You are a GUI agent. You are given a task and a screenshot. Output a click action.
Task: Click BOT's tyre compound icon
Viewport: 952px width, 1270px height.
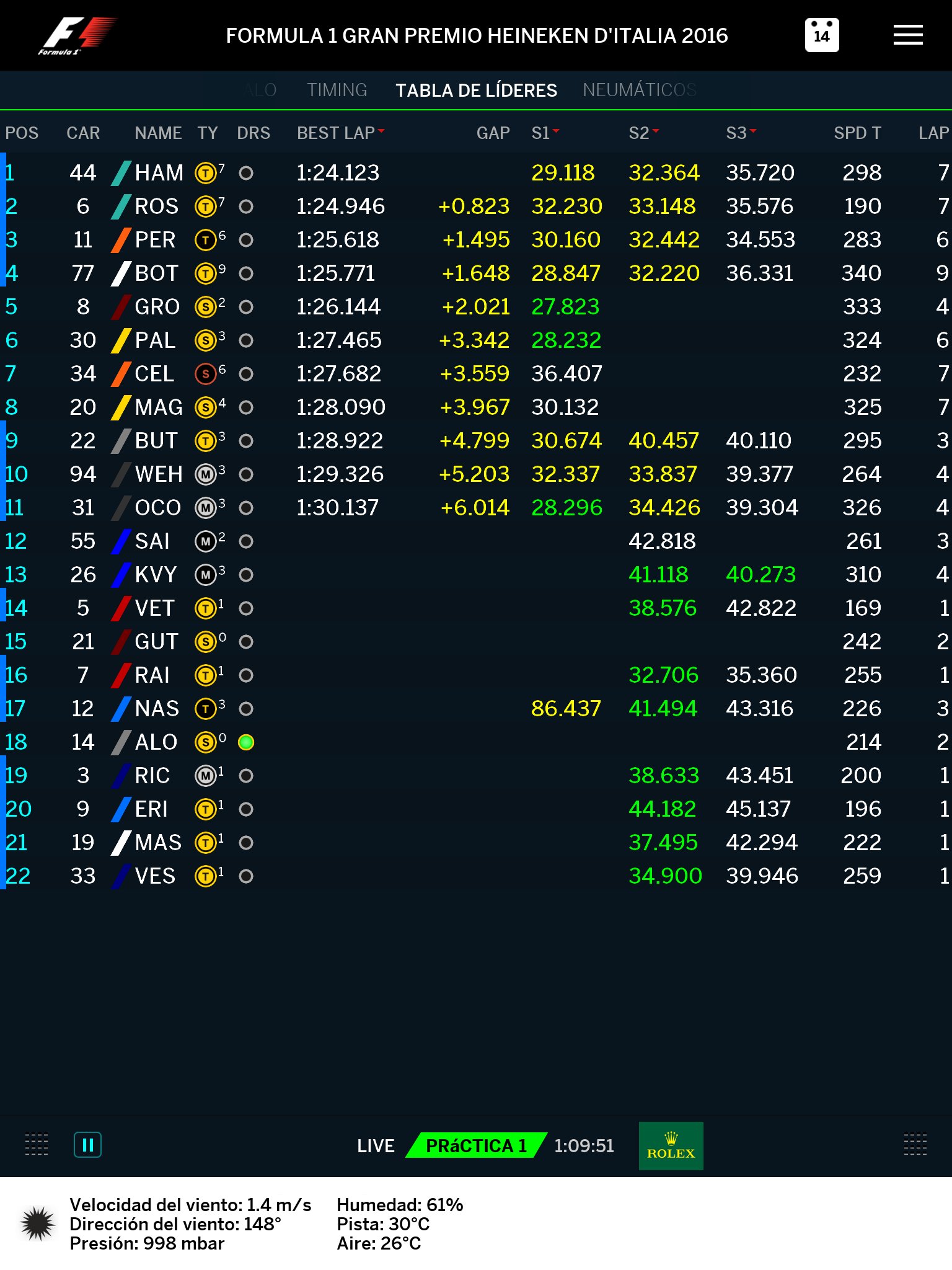tap(205, 273)
